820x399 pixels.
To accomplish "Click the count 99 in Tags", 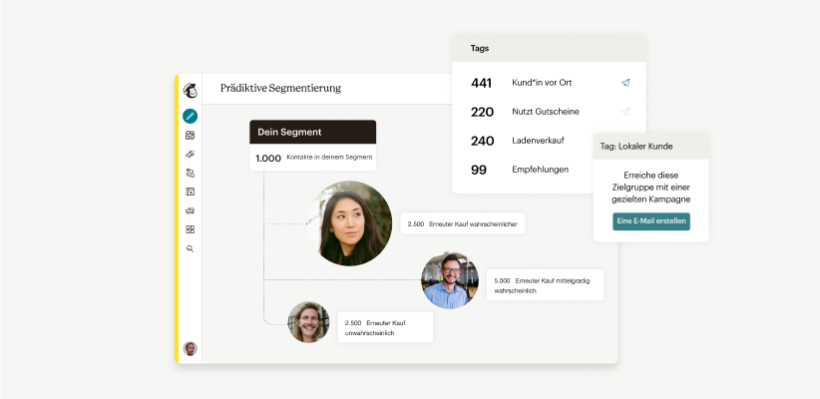I will point(479,170).
